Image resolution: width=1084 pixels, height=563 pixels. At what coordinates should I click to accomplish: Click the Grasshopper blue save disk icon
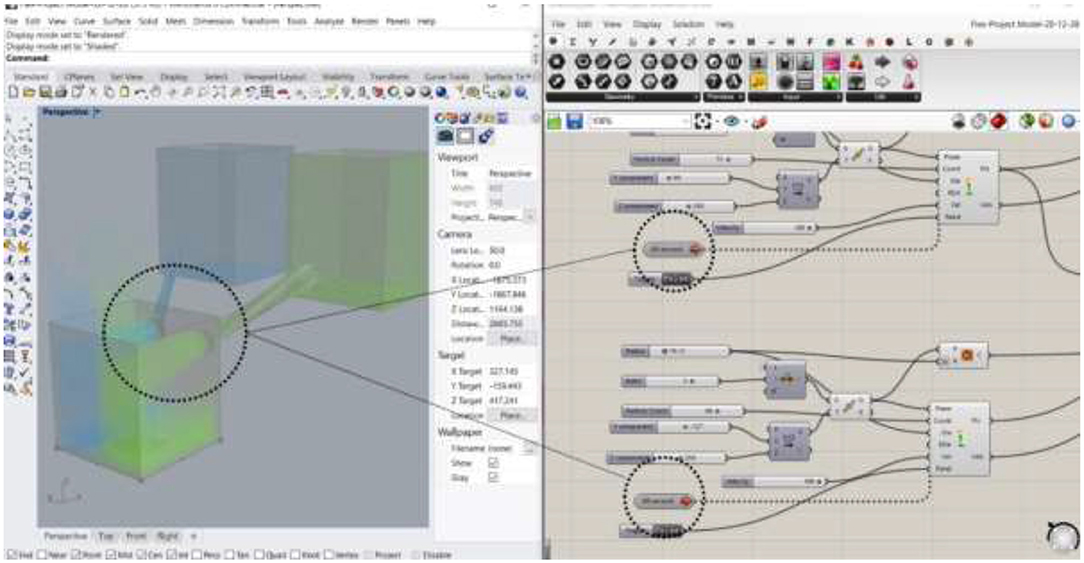coord(574,122)
